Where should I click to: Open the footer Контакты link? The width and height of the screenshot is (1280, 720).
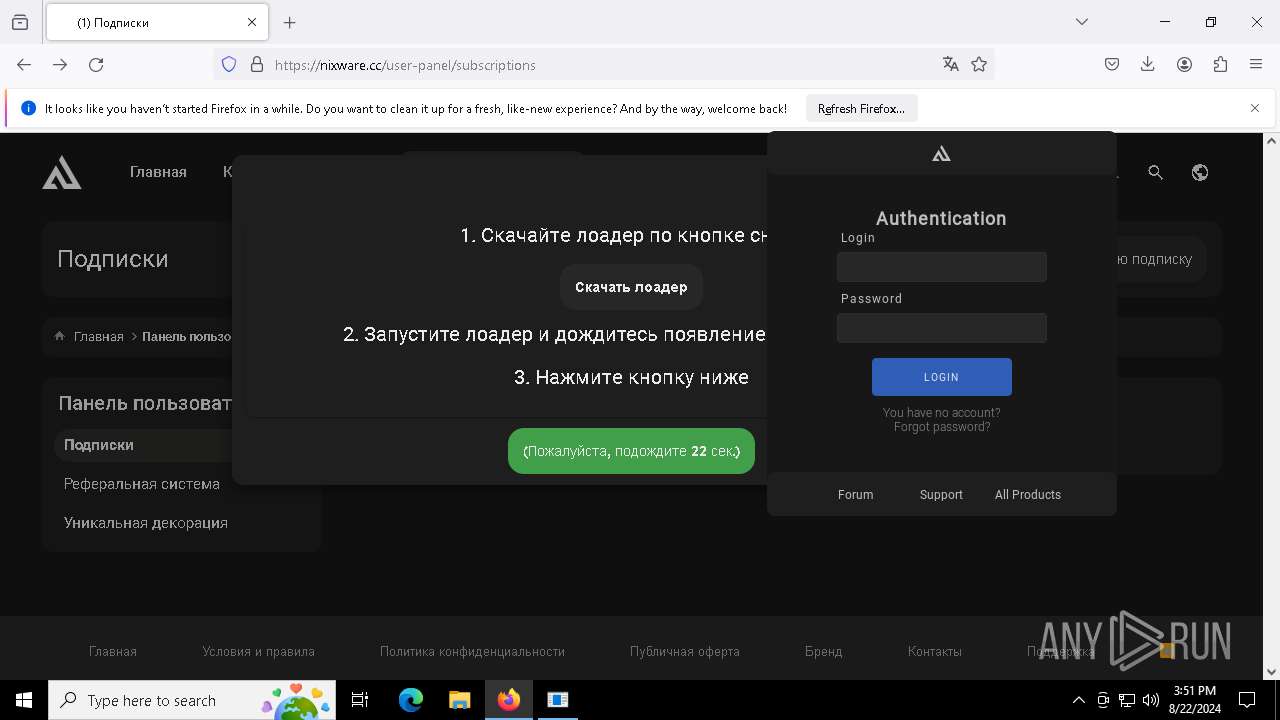pyautogui.click(x=935, y=651)
